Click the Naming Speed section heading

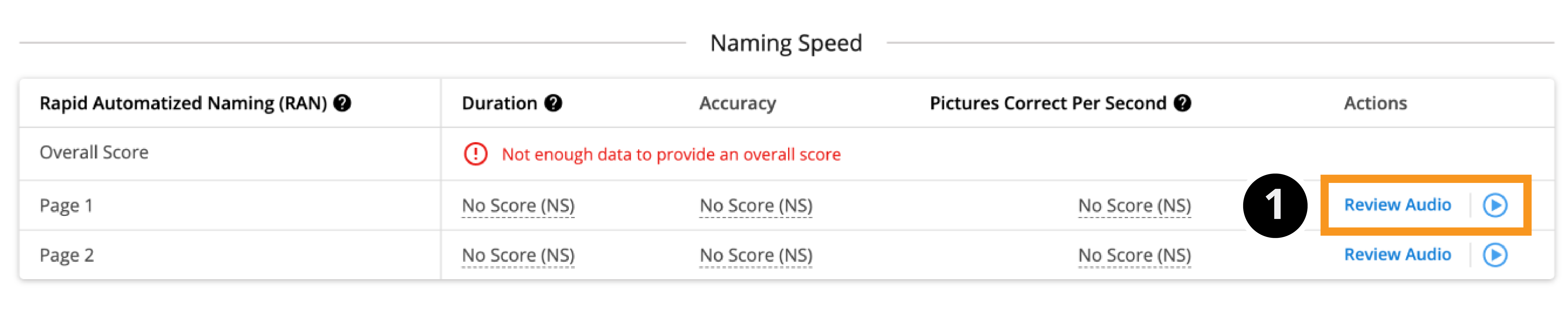[786, 43]
